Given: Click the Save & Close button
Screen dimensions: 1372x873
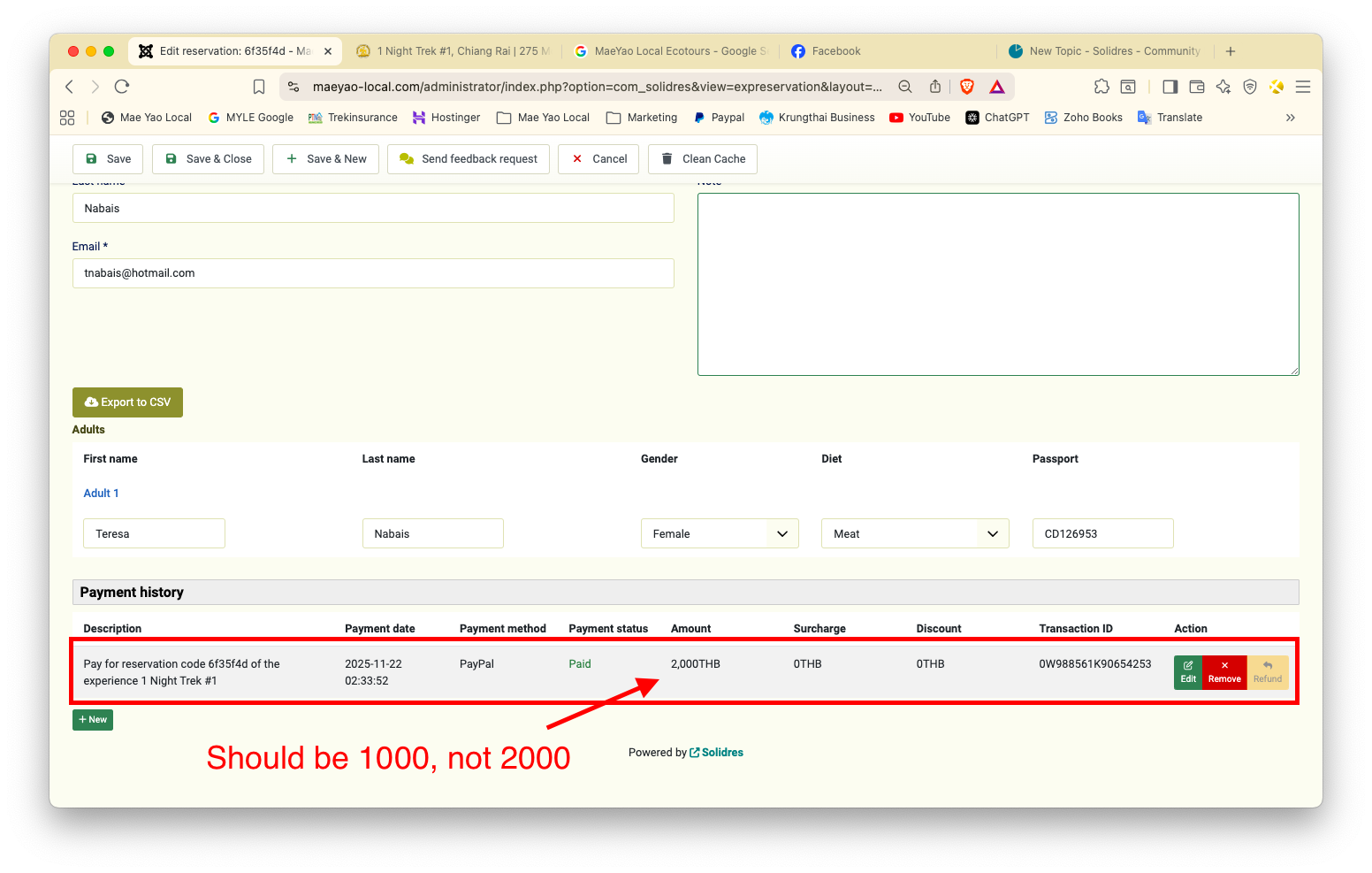Looking at the screenshot, I should tap(209, 159).
